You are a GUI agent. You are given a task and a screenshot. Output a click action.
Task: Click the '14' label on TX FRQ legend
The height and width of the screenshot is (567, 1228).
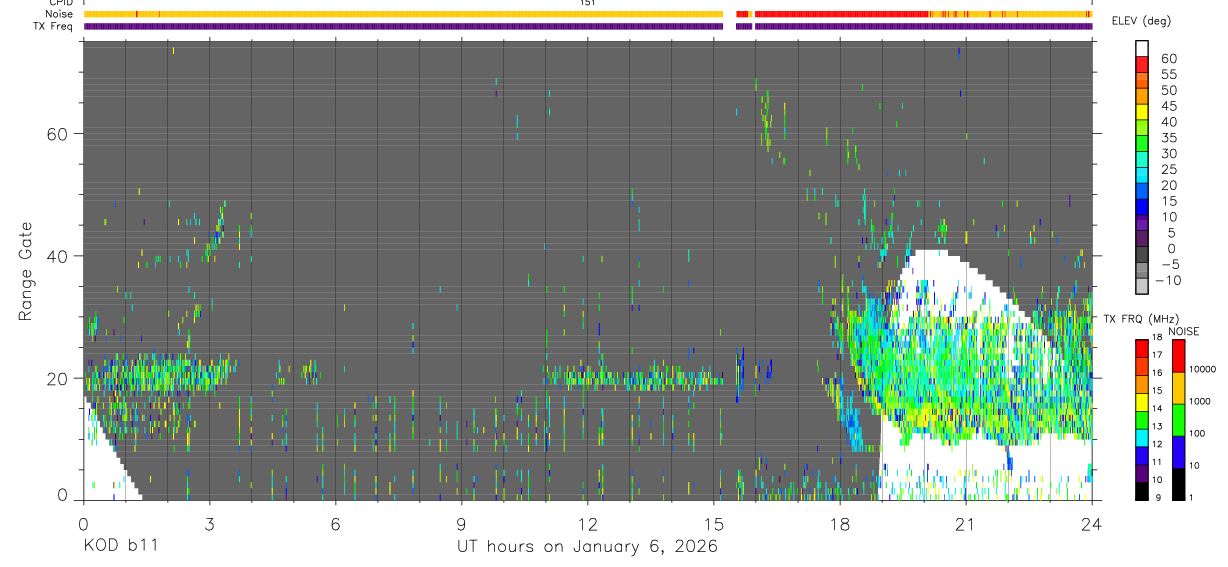click(x=1157, y=409)
